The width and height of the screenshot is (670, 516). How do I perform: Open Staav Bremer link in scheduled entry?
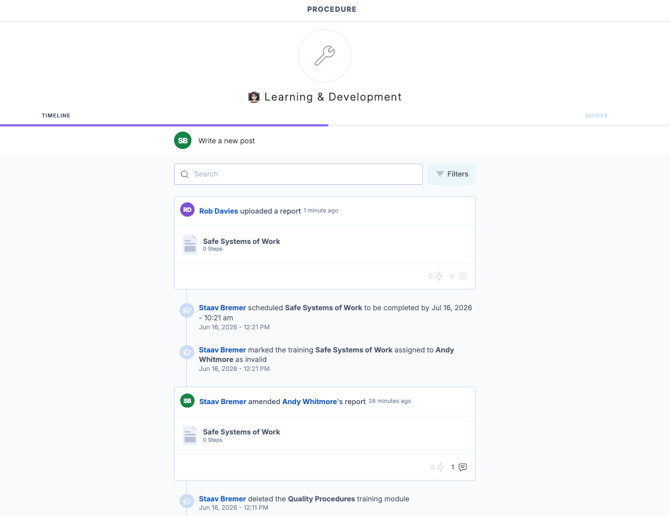[222, 308]
